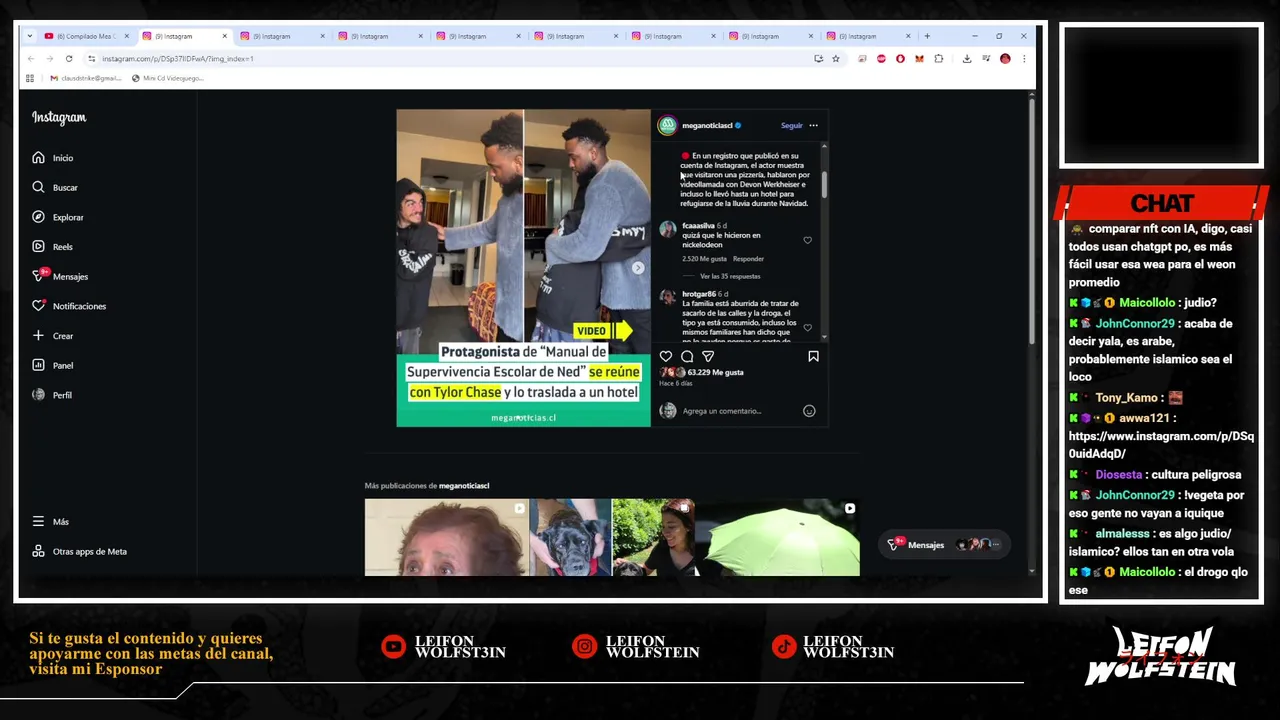Open Perfil in the sidebar
This screenshot has height=720, width=1280.
pos(52,395)
